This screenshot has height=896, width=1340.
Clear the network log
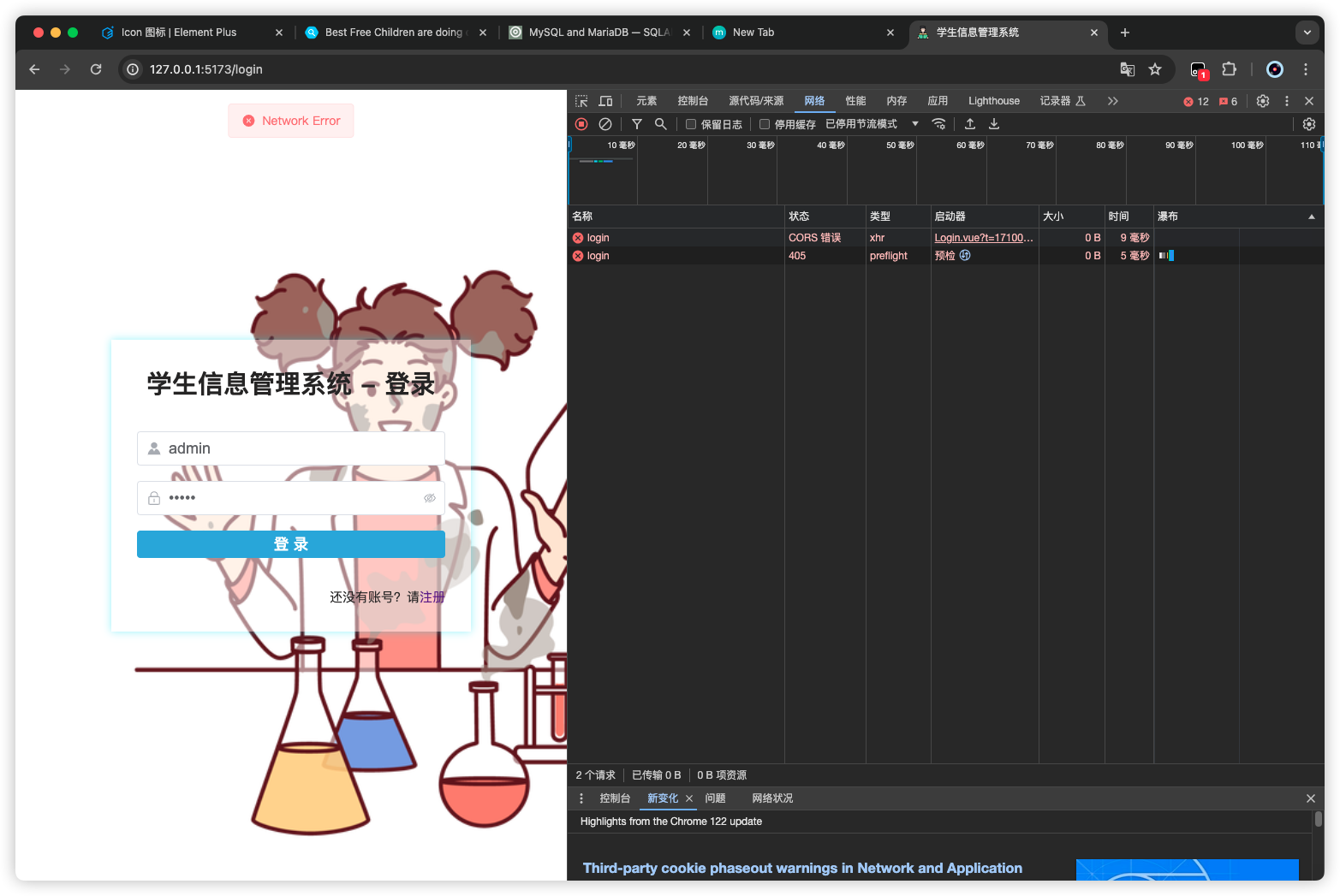tap(605, 124)
